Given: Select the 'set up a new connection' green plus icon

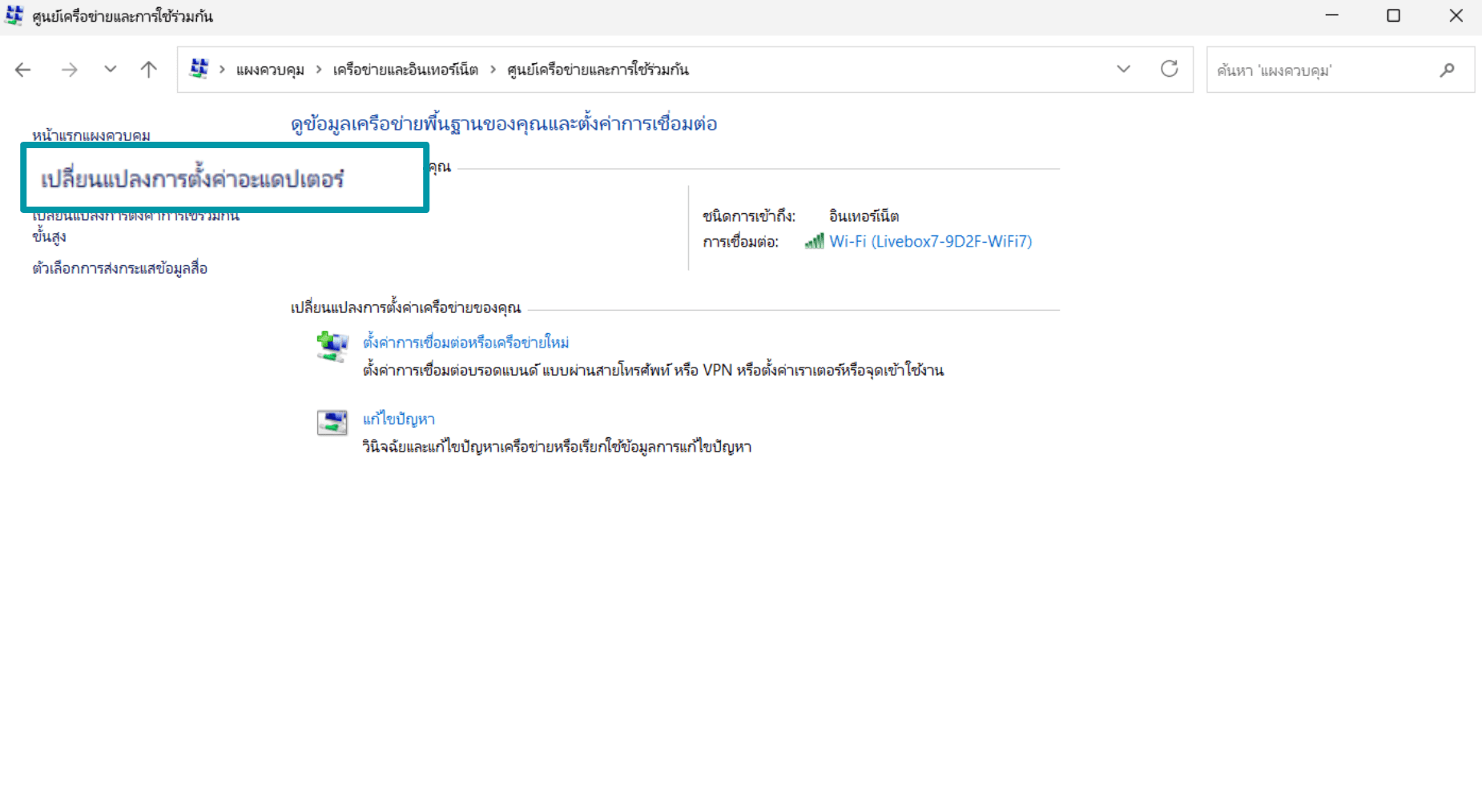Looking at the screenshot, I should tap(331, 345).
